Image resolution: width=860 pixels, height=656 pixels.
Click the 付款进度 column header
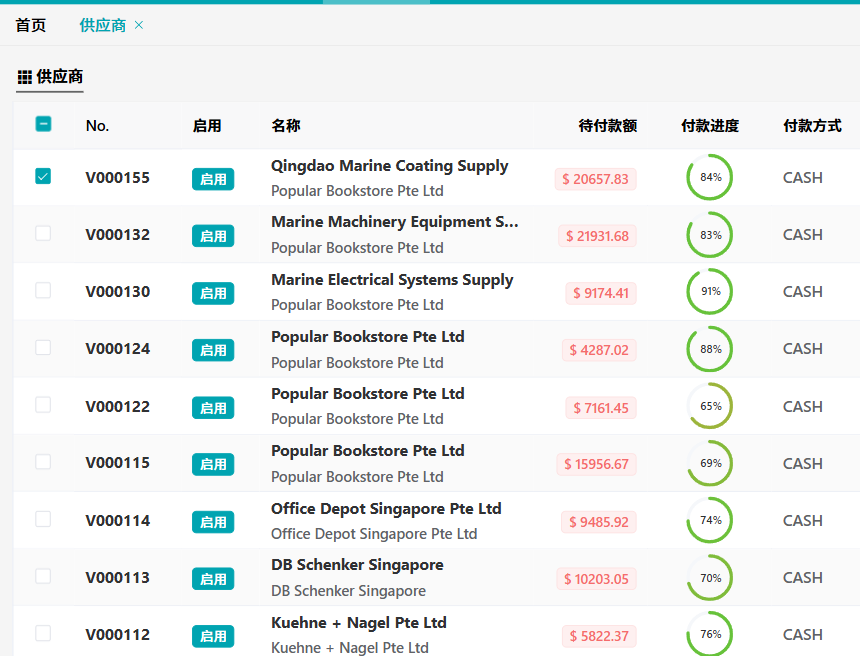(710, 126)
